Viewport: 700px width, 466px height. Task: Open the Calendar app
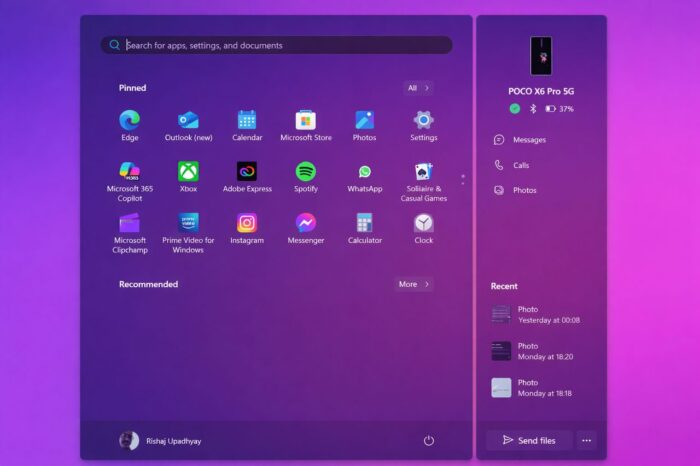247,125
